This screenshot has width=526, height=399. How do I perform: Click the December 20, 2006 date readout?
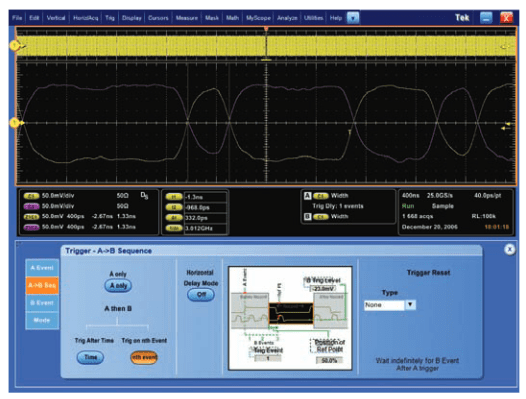point(429,227)
